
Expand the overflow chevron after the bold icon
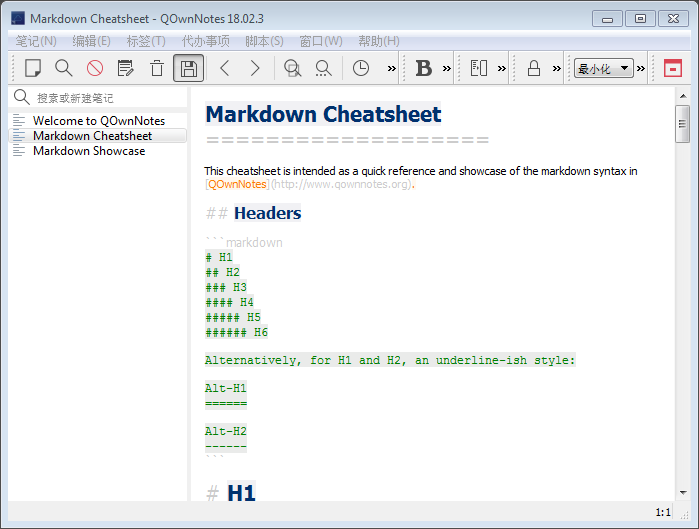(446, 68)
